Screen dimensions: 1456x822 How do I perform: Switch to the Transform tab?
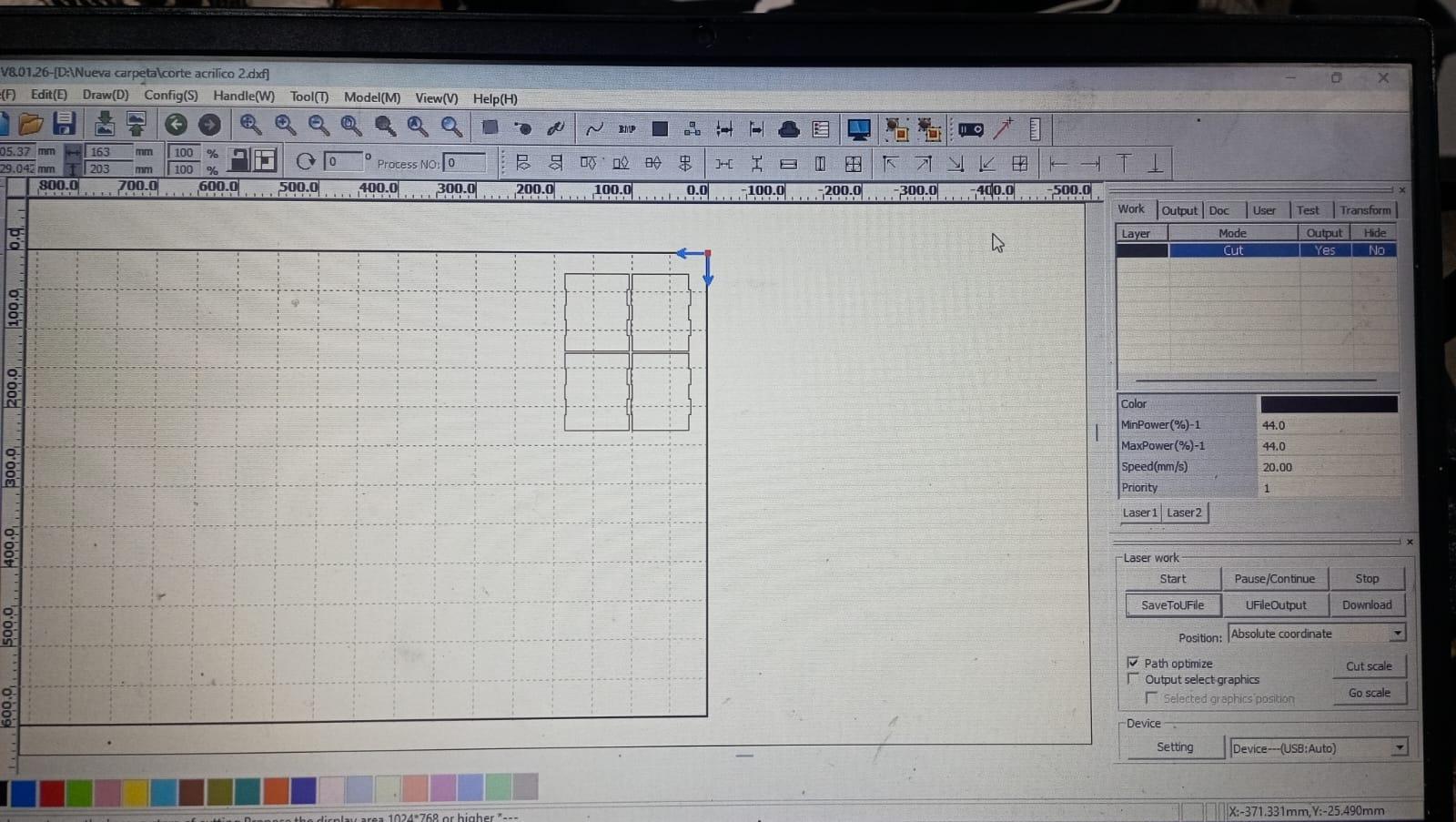point(1365,210)
